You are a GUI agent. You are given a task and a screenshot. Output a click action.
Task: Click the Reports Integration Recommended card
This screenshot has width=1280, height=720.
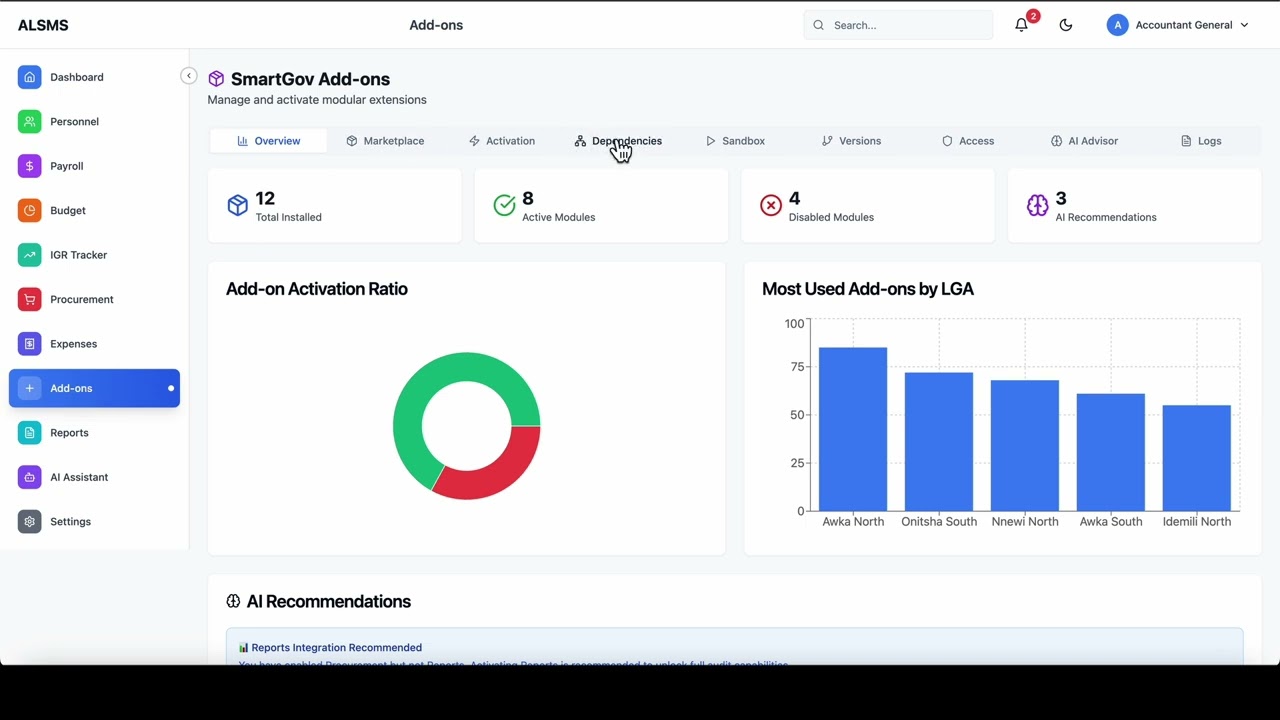734,646
